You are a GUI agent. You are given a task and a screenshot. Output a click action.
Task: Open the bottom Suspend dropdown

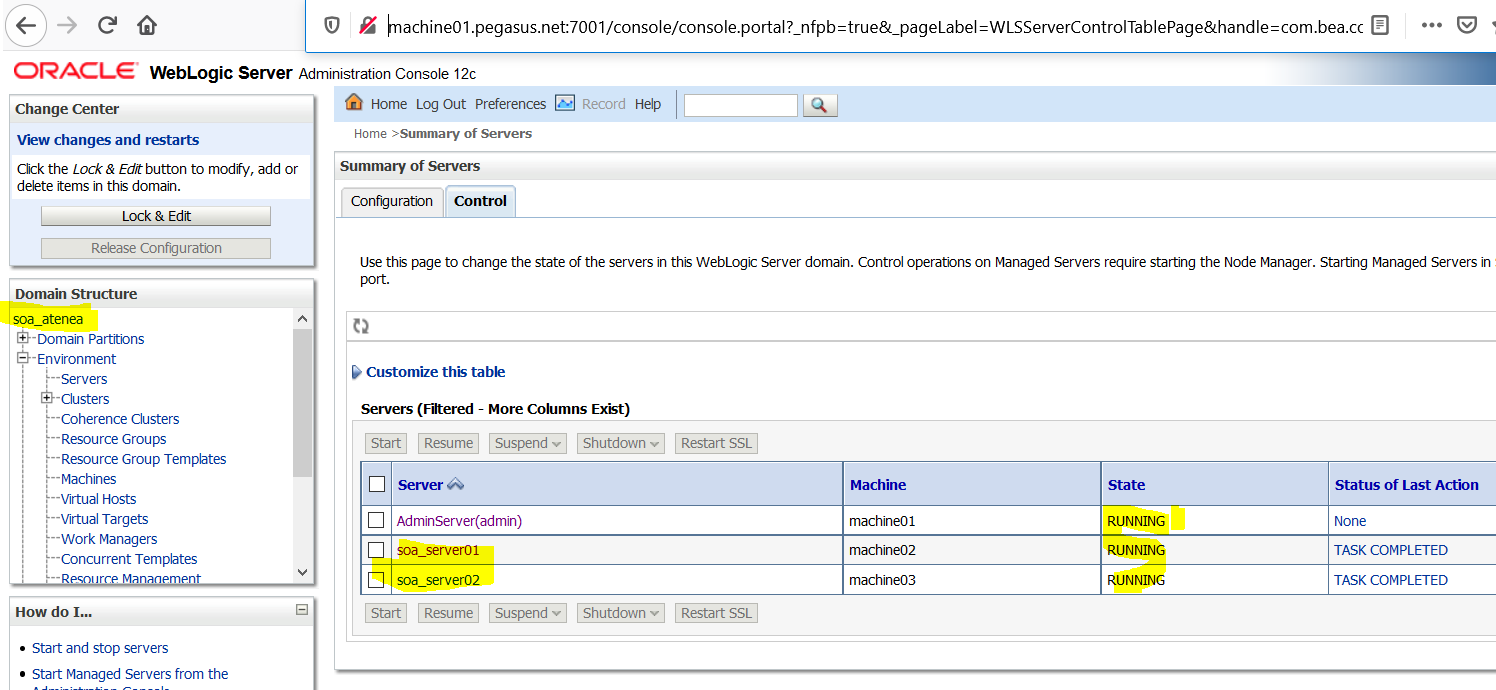pyautogui.click(x=528, y=613)
